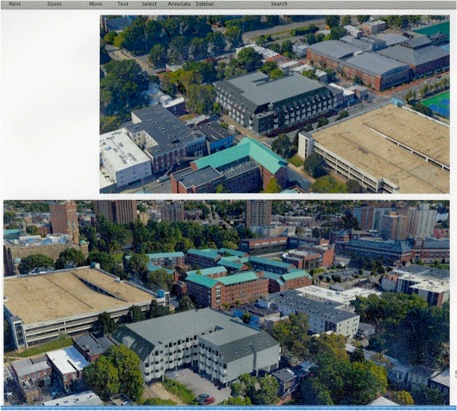
Task: Click the red car in lower photo
Action: 209,400
